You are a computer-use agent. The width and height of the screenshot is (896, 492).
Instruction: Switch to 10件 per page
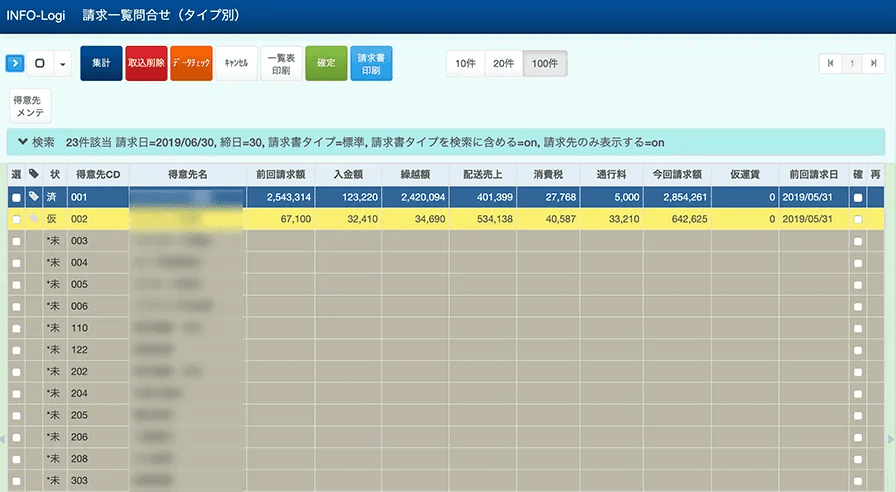[465, 63]
